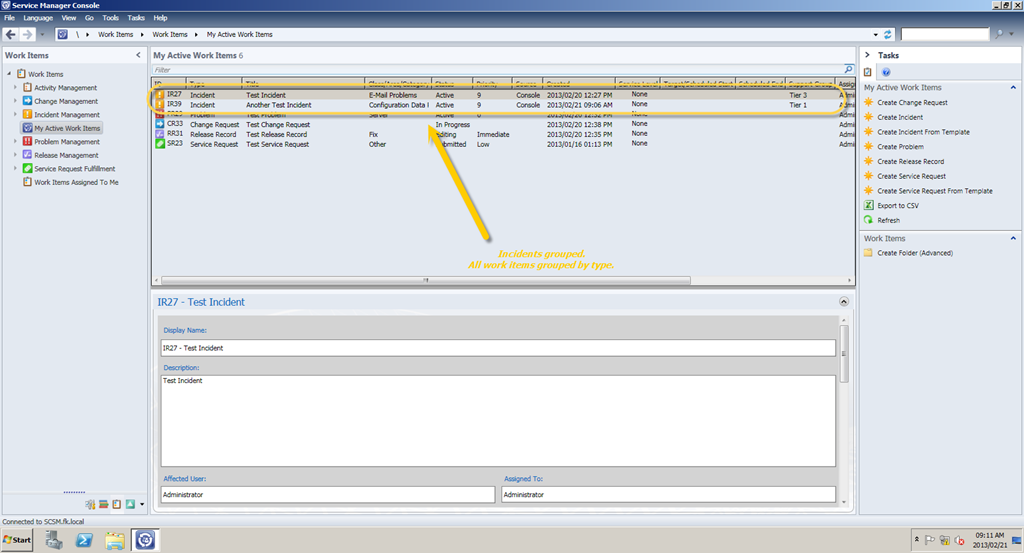Click the filter search magnifier icon
This screenshot has height=553, width=1024.
(849, 71)
